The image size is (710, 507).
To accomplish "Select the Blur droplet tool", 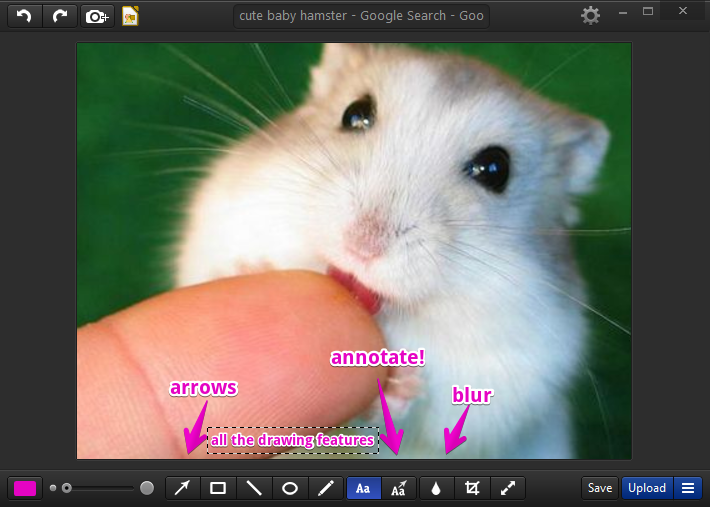I will coord(436,488).
